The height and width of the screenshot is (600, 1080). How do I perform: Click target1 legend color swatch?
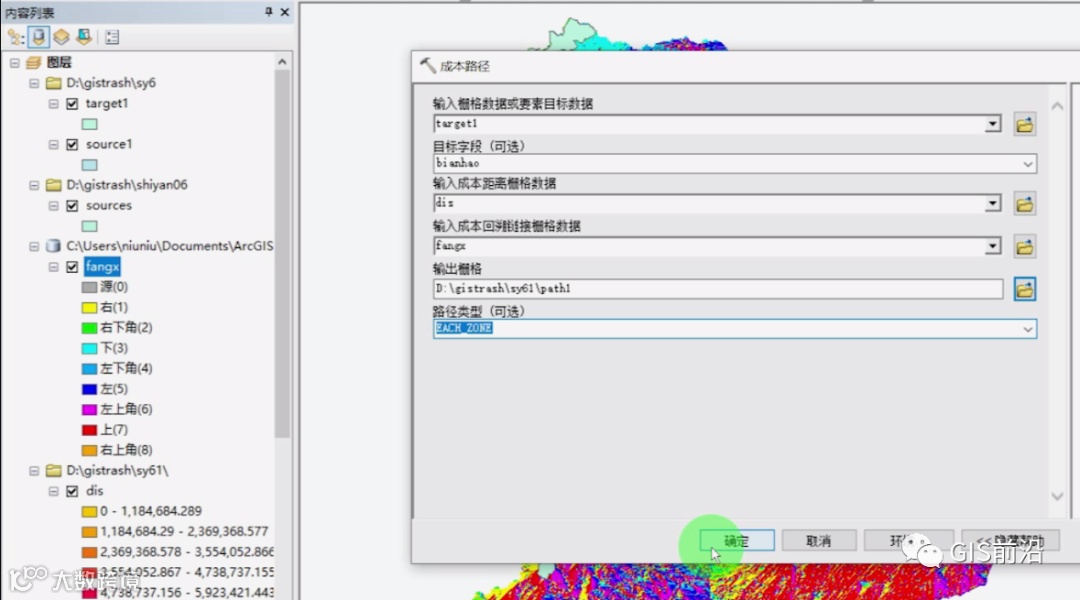(90, 125)
